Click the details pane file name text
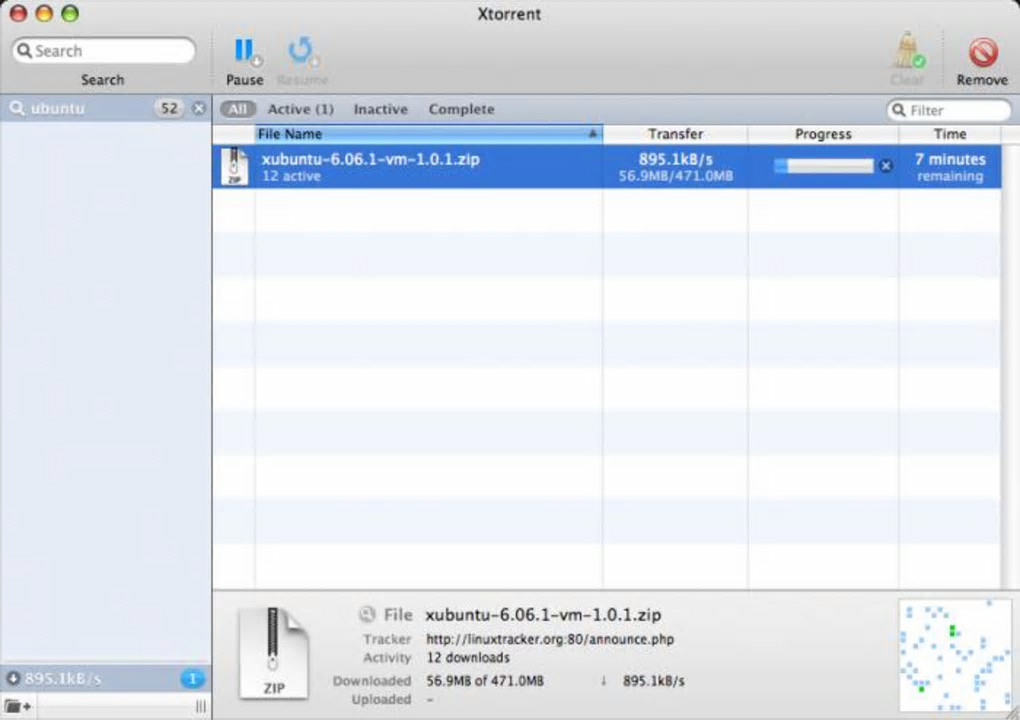This screenshot has width=1020, height=720. (543, 615)
